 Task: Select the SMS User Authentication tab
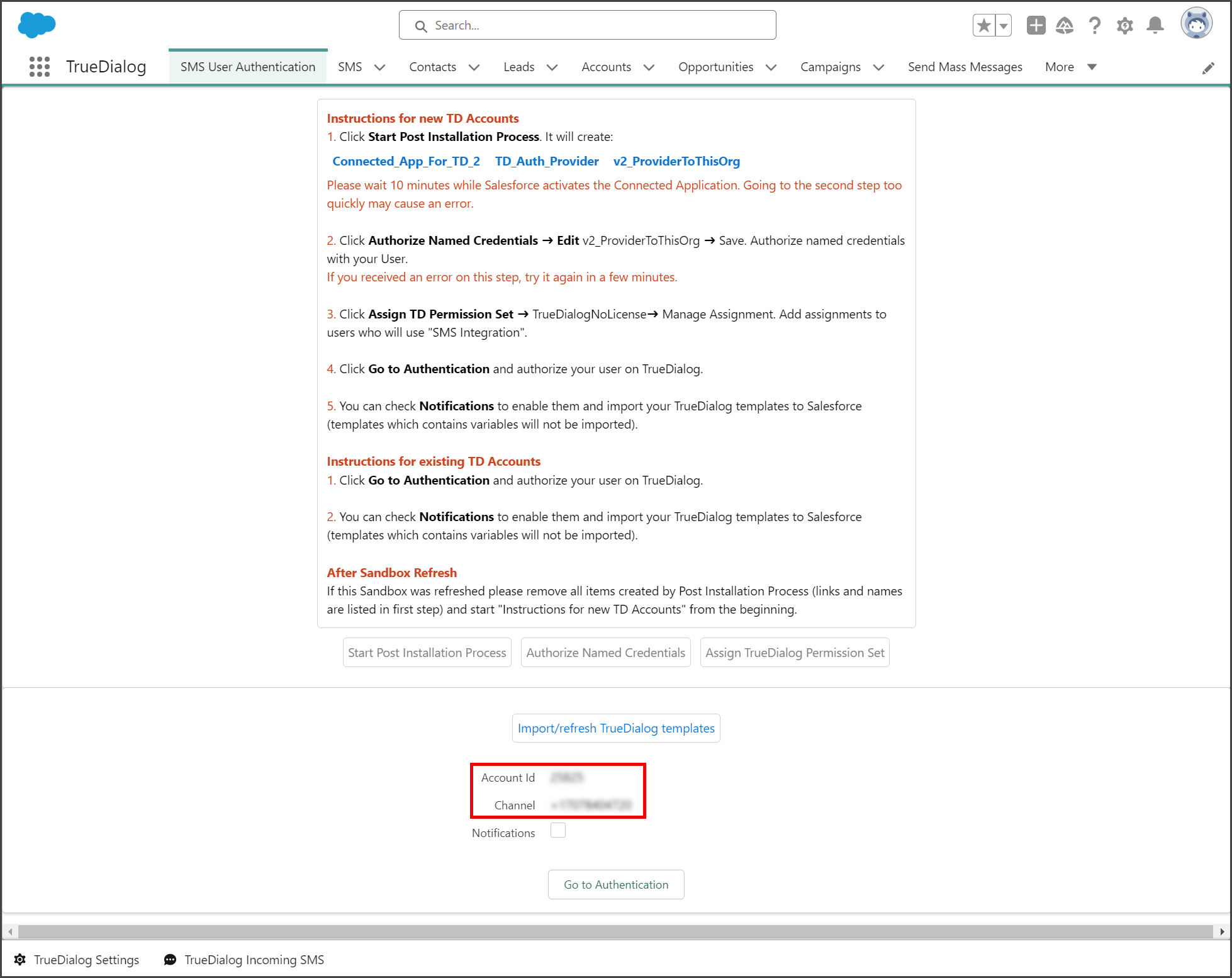click(x=248, y=67)
